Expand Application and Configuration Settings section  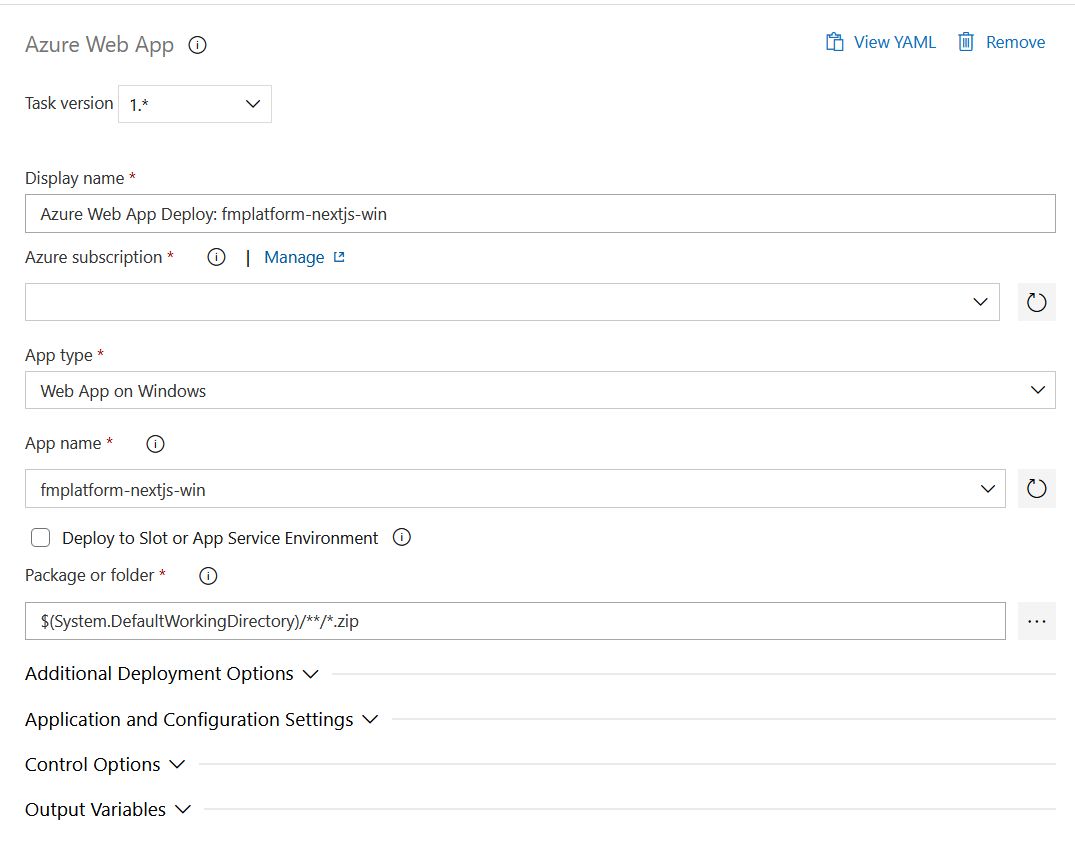coord(201,719)
